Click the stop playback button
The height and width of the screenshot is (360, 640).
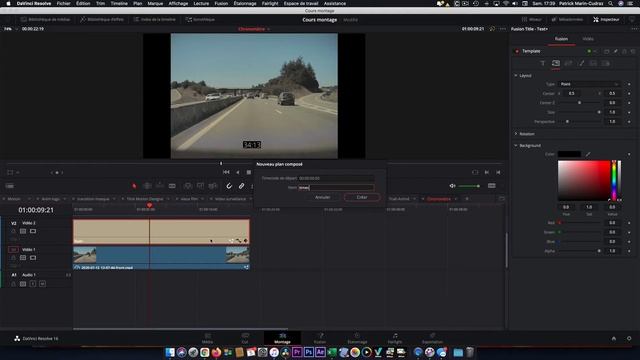coord(249,172)
